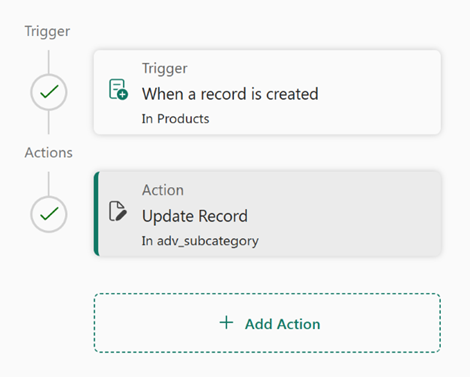Click the small 'Trigger' label inside the card
470x377 pixels.
point(165,69)
